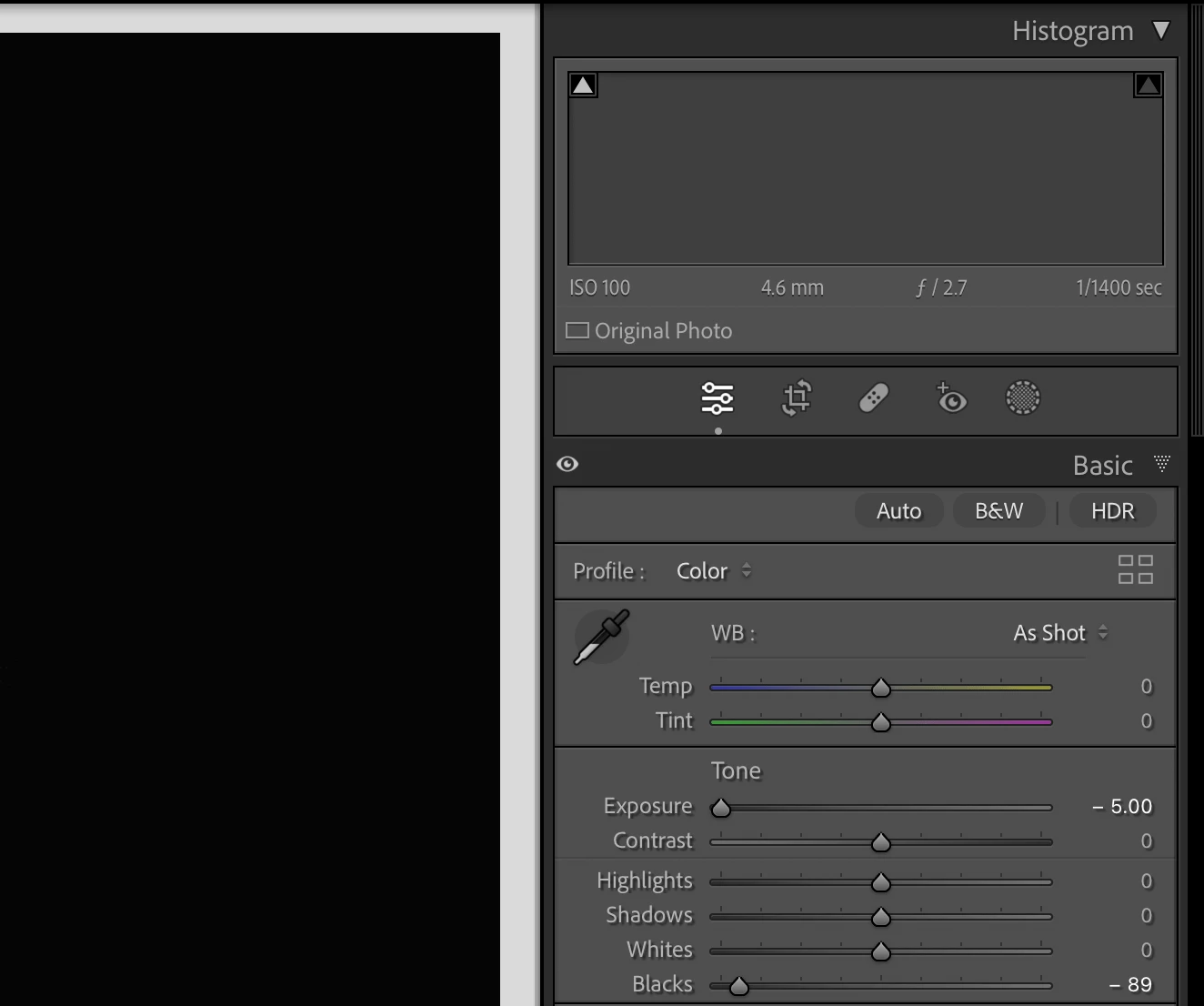Collapse the Histogram panel triangle
The width and height of the screenshot is (1204, 1006).
tap(1161, 31)
